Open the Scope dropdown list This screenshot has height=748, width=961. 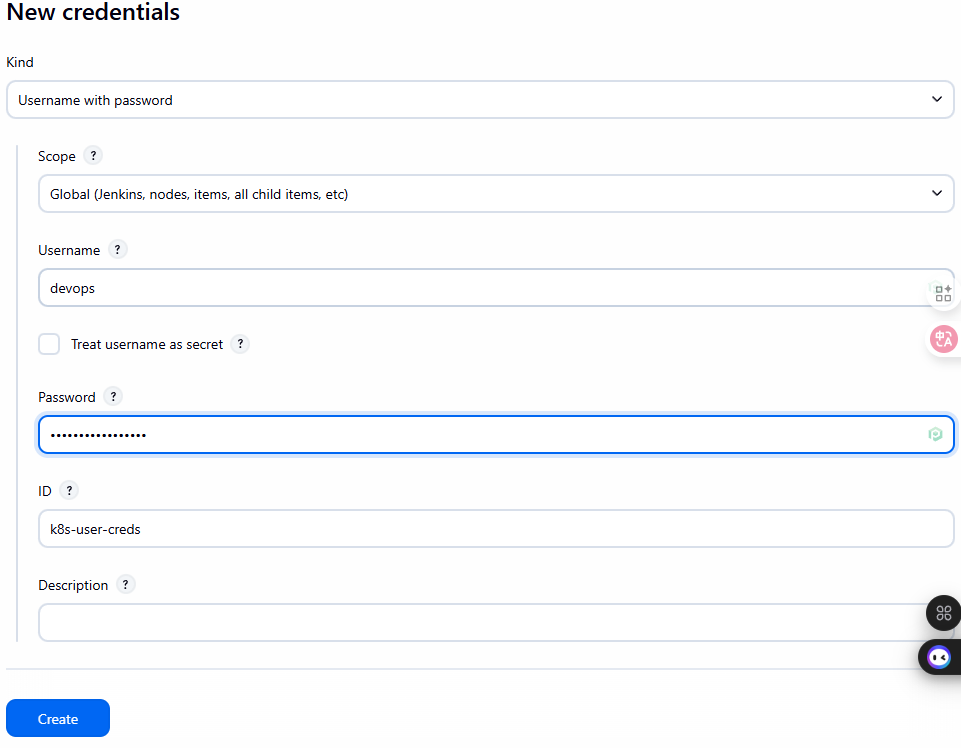[x=495, y=194]
